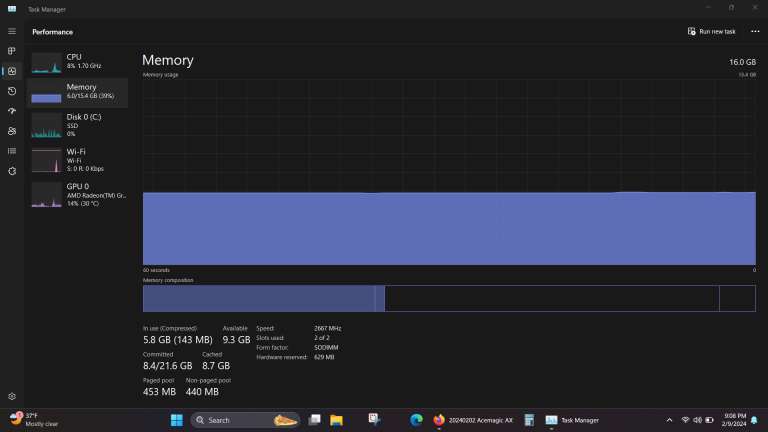Open the Processes page in sidebar

tap(12, 51)
